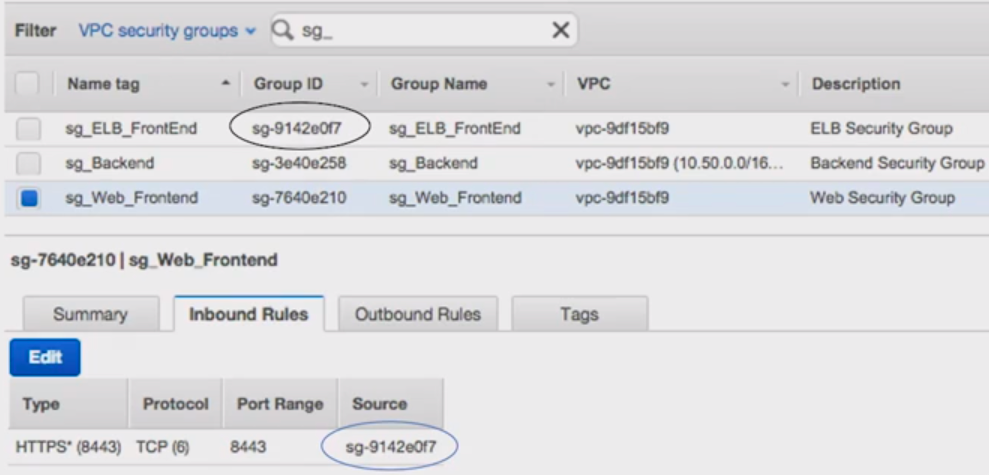989x475 pixels.
Task: Check the sg_Backend row checkbox
Action: click(x=28, y=164)
